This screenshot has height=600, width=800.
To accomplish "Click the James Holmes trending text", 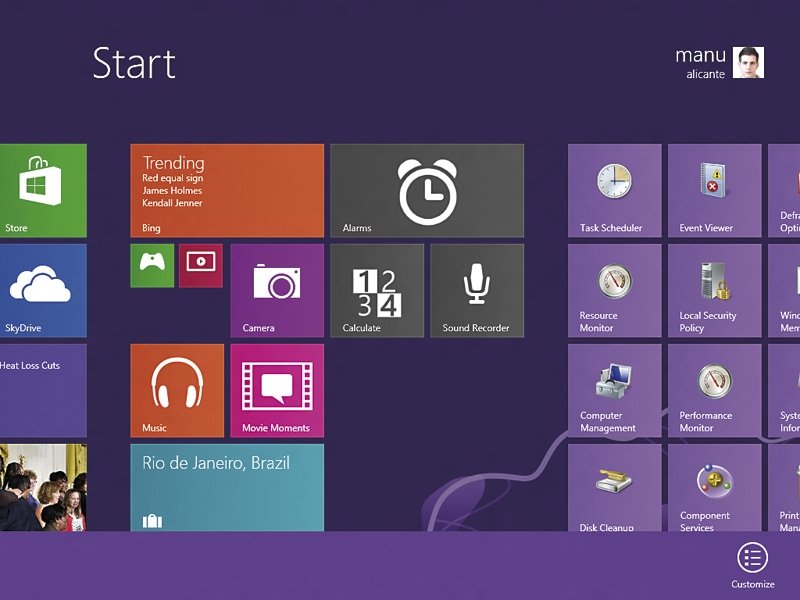I will coord(172,190).
